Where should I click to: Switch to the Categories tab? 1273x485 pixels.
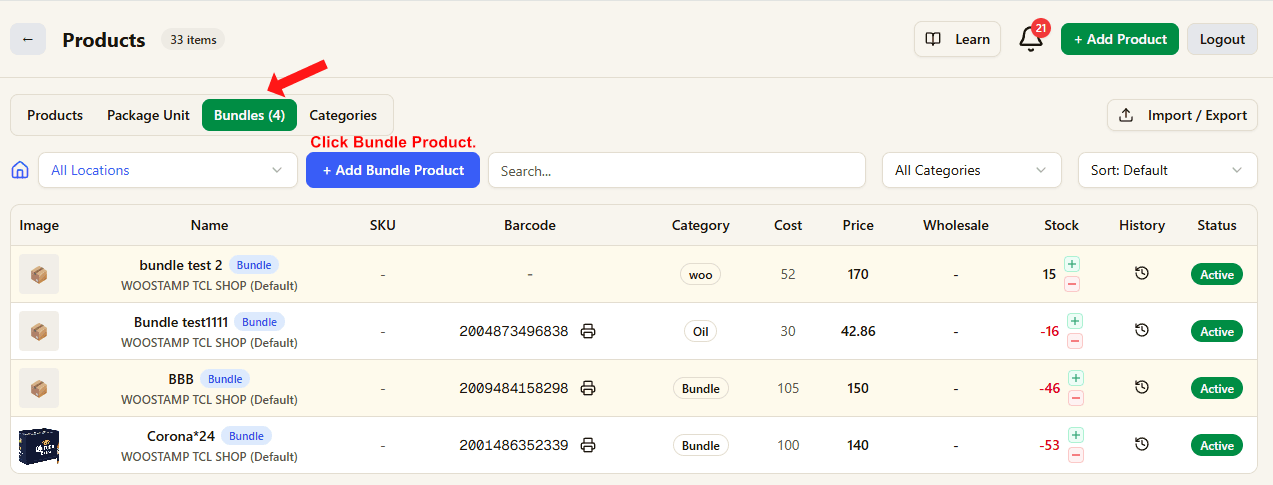pos(343,115)
